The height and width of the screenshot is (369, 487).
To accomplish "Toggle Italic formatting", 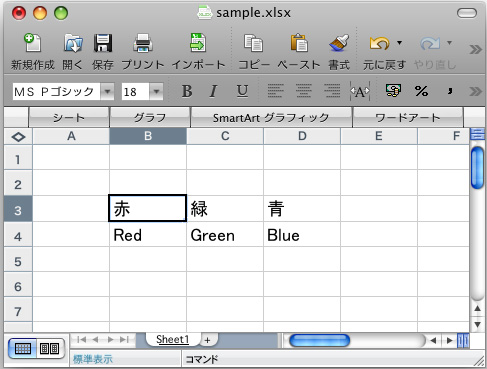I will (213, 91).
